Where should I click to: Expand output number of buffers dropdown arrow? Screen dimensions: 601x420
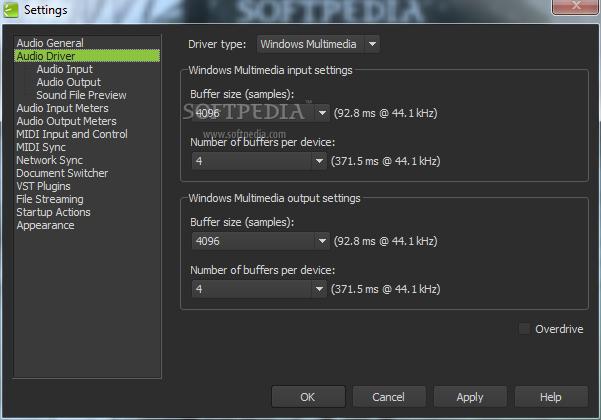click(319, 289)
